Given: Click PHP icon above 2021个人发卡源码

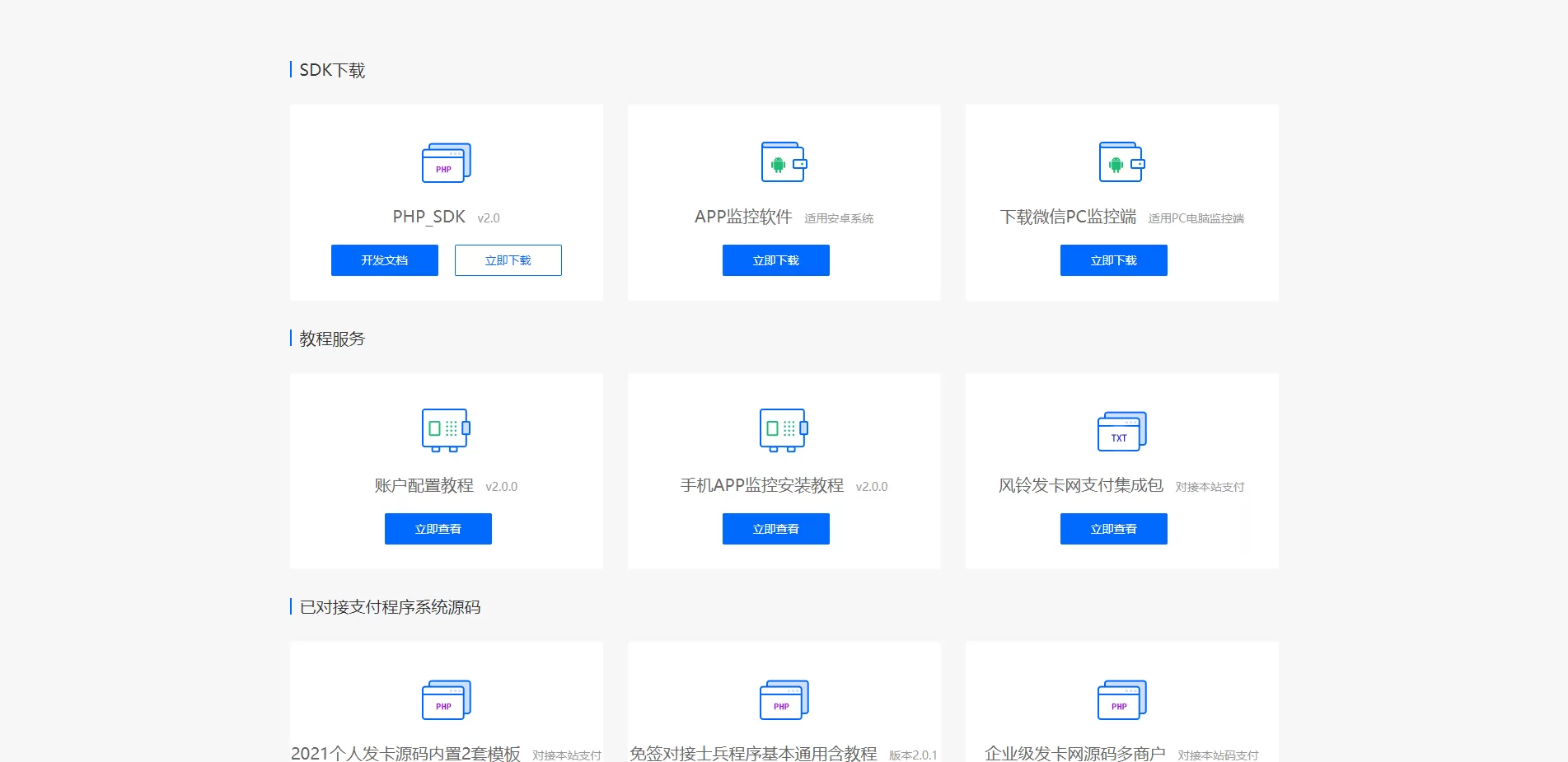Looking at the screenshot, I should tap(446, 700).
